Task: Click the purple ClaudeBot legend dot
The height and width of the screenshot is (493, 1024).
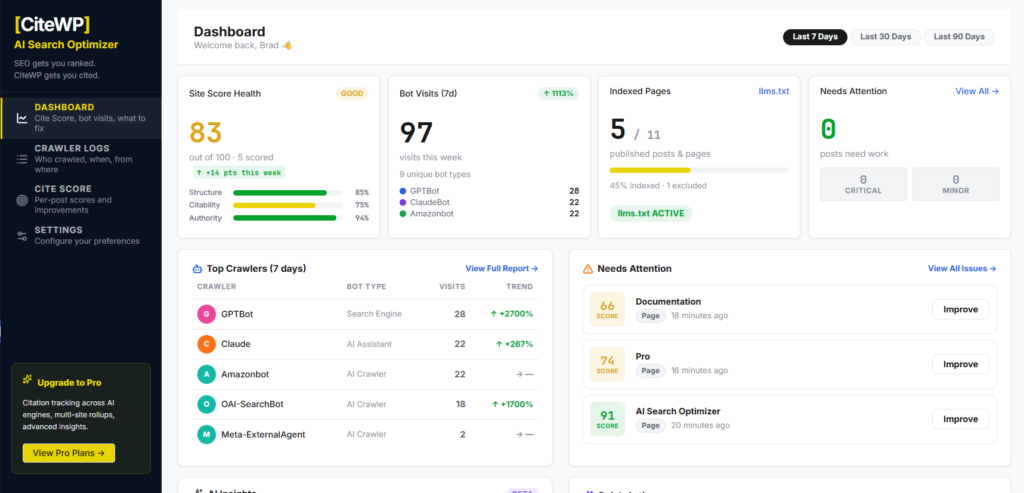Action: click(403, 202)
